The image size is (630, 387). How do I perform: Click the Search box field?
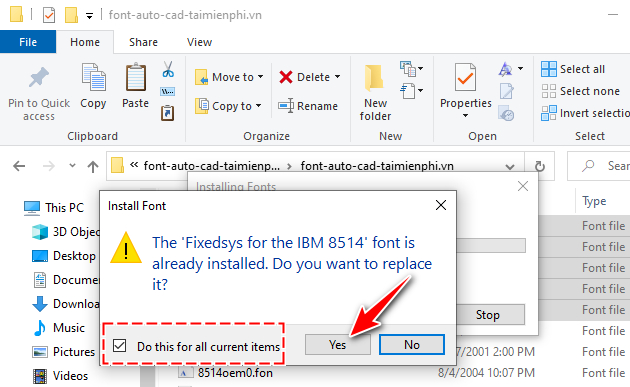pos(599,166)
